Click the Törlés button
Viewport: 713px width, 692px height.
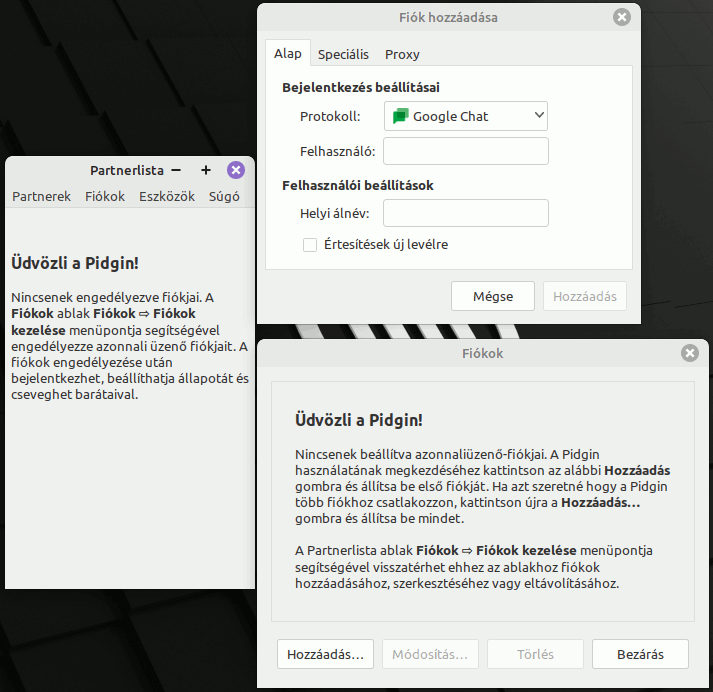[x=535, y=654]
